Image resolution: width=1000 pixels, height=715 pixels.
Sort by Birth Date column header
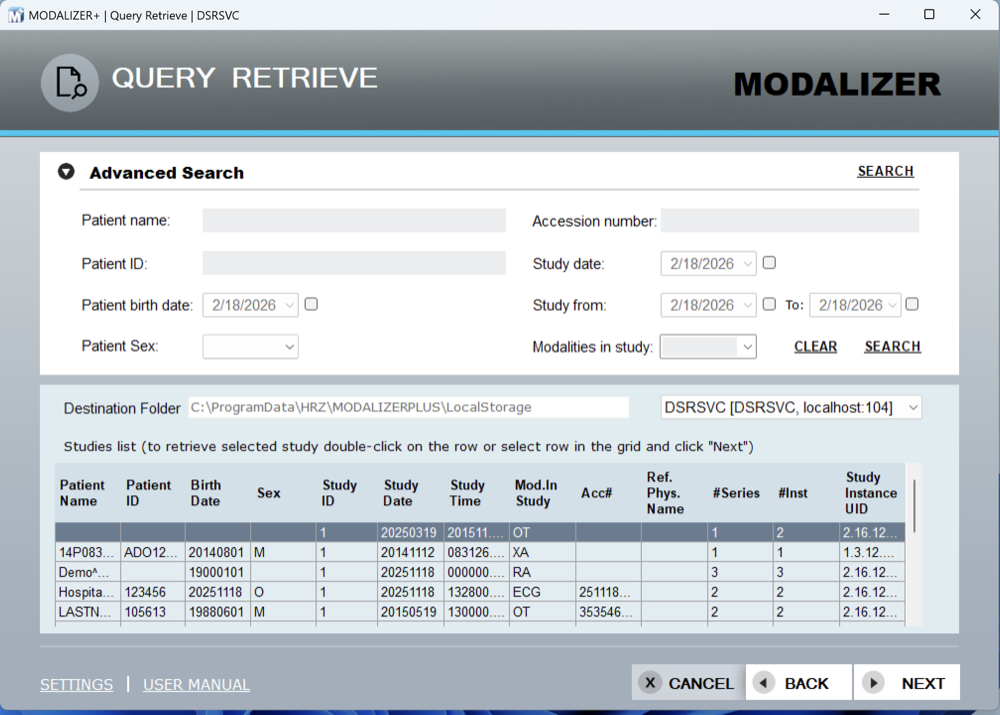[x=217, y=493]
